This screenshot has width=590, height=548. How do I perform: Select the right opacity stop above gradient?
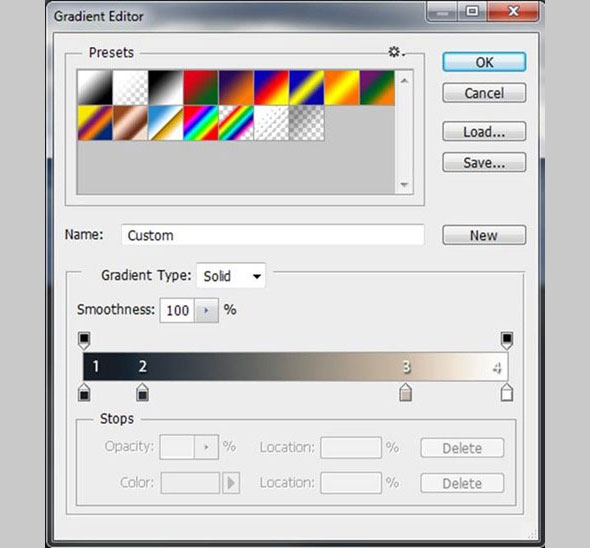[x=507, y=341]
